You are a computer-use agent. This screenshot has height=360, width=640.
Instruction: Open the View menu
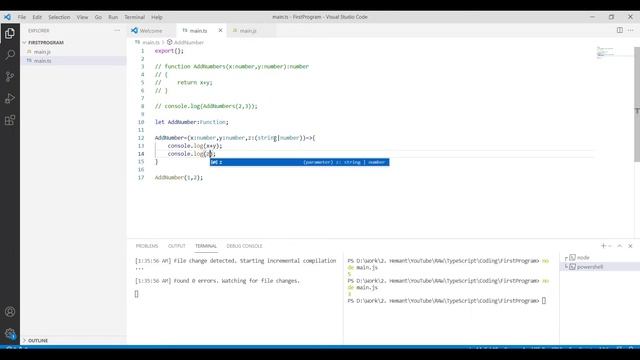click(x=82, y=17)
